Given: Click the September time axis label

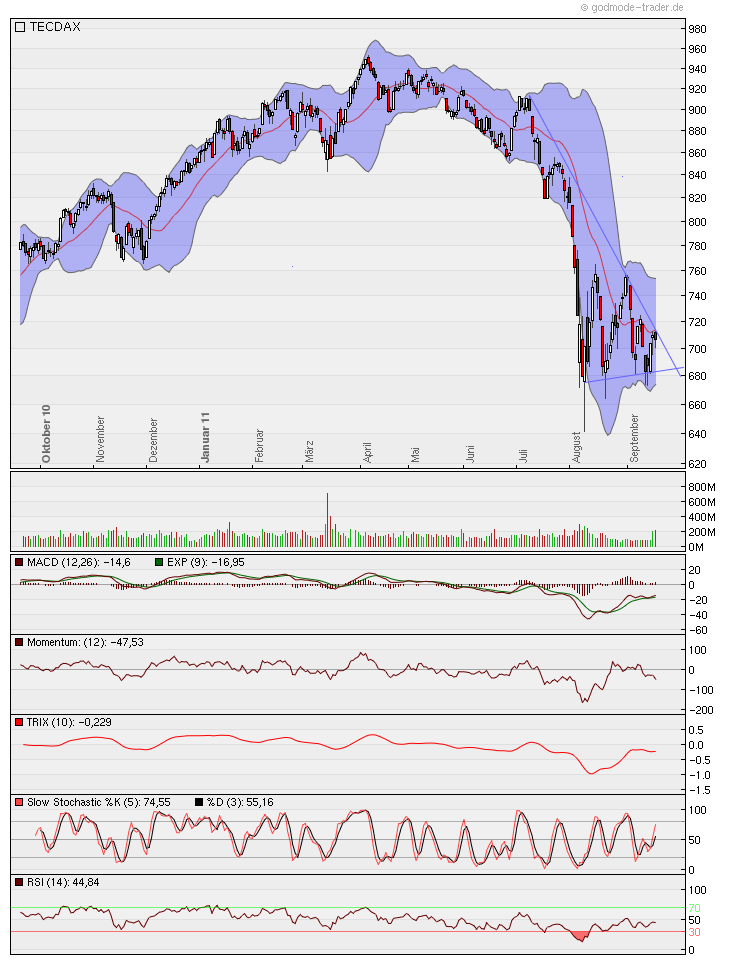Looking at the screenshot, I should pyautogui.click(x=634, y=438).
